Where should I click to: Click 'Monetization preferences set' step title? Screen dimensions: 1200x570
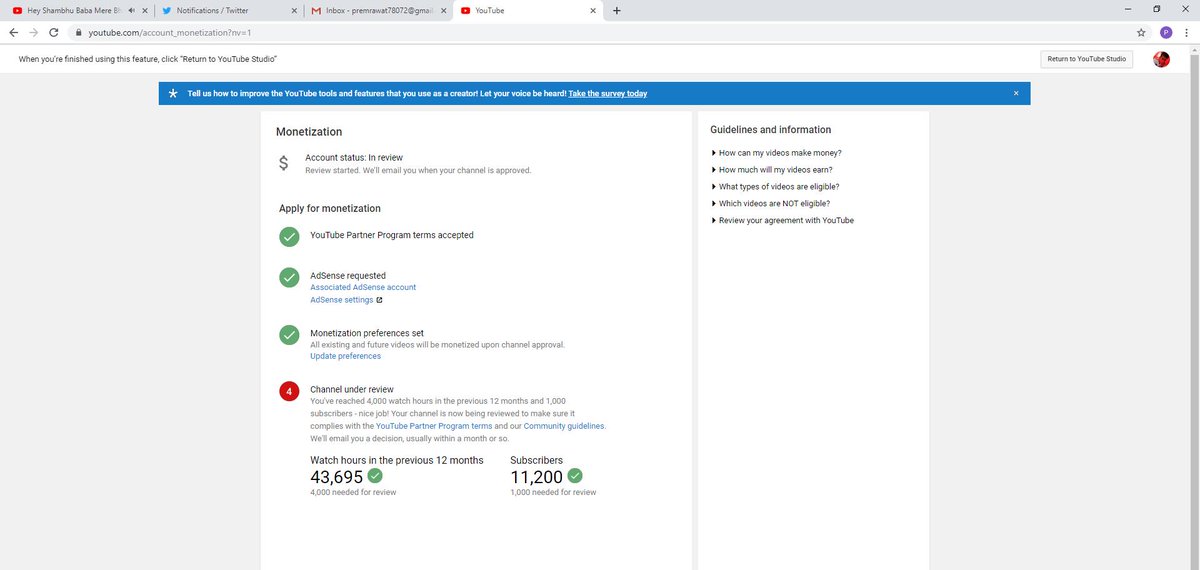pyautogui.click(x=367, y=333)
